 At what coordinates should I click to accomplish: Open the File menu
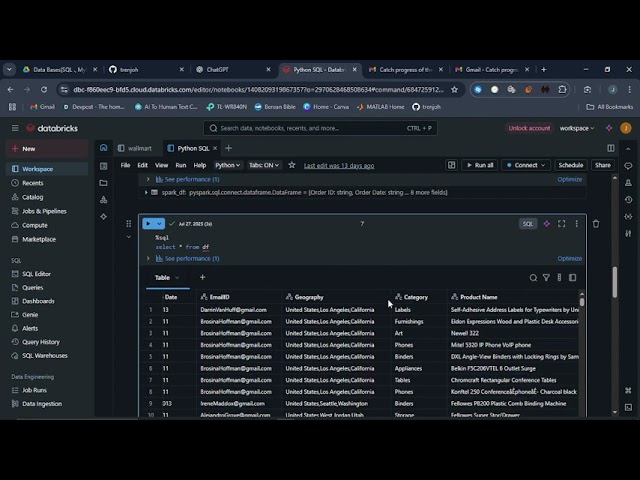coord(125,165)
